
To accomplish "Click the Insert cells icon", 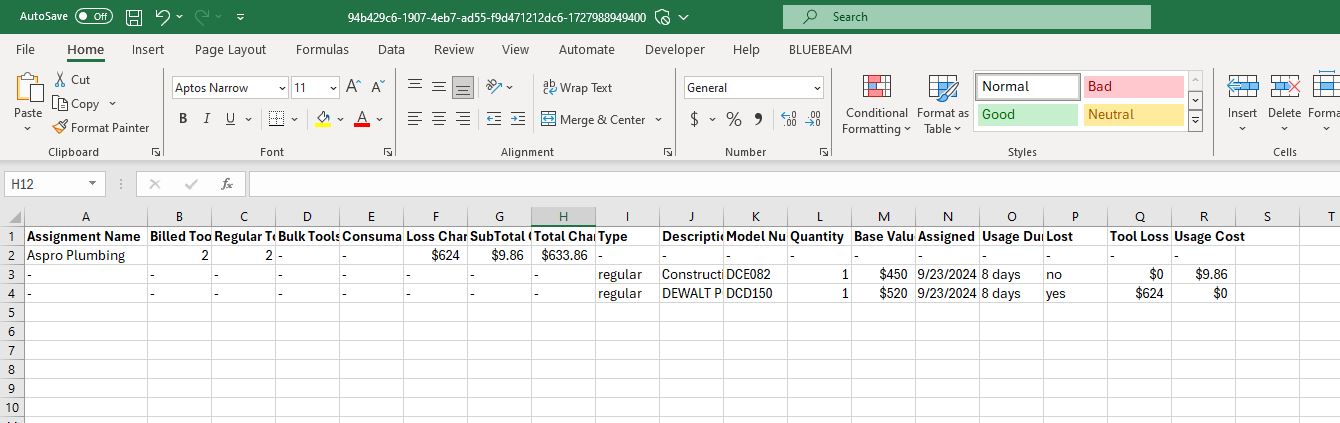I will [x=1242, y=87].
